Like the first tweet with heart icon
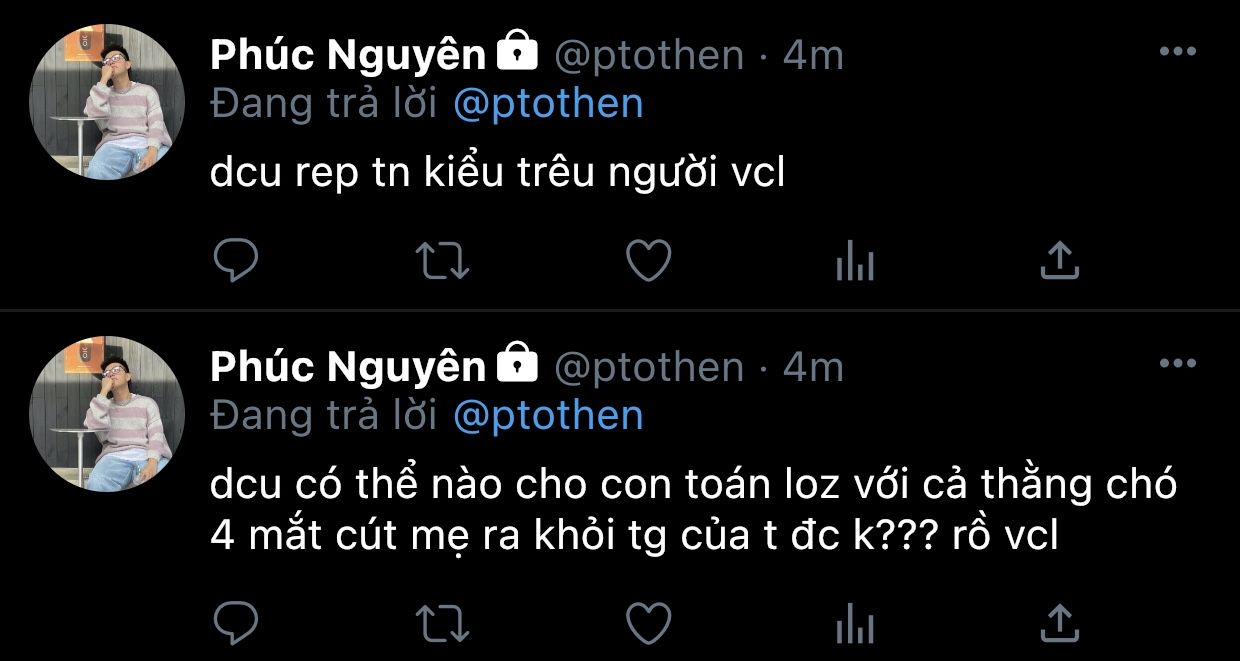The width and height of the screenshot is (1240, 661). pyautogui.click(x=648, y=261)
